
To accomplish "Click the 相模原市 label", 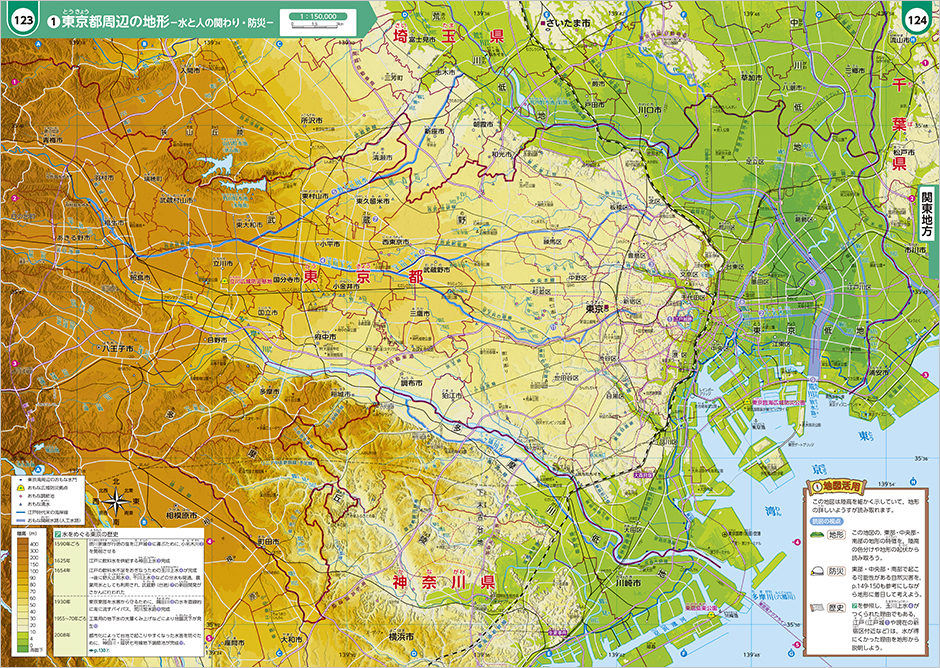I will [x=182, y=515].
